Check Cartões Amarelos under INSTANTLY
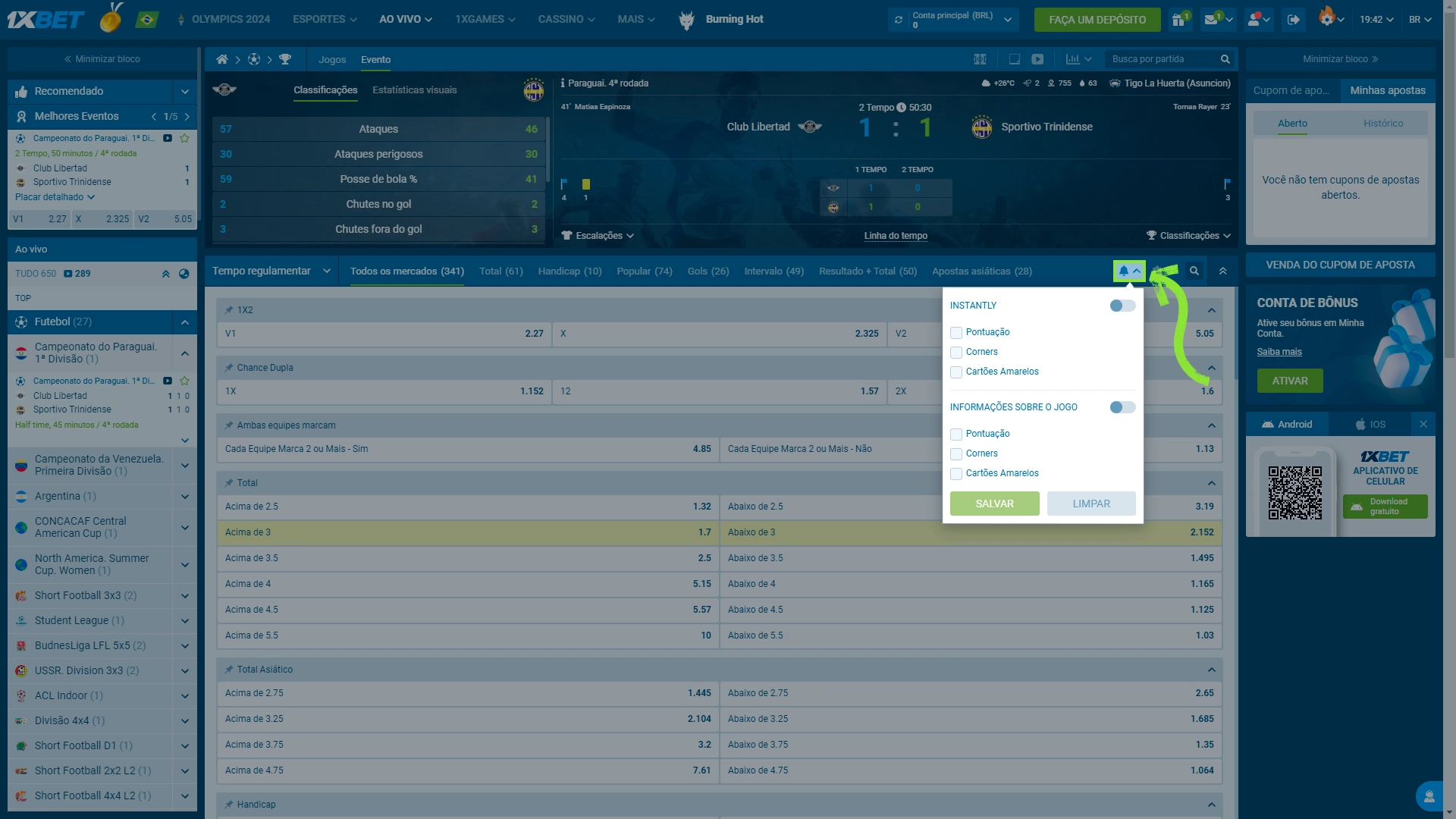 click(956, 372)
